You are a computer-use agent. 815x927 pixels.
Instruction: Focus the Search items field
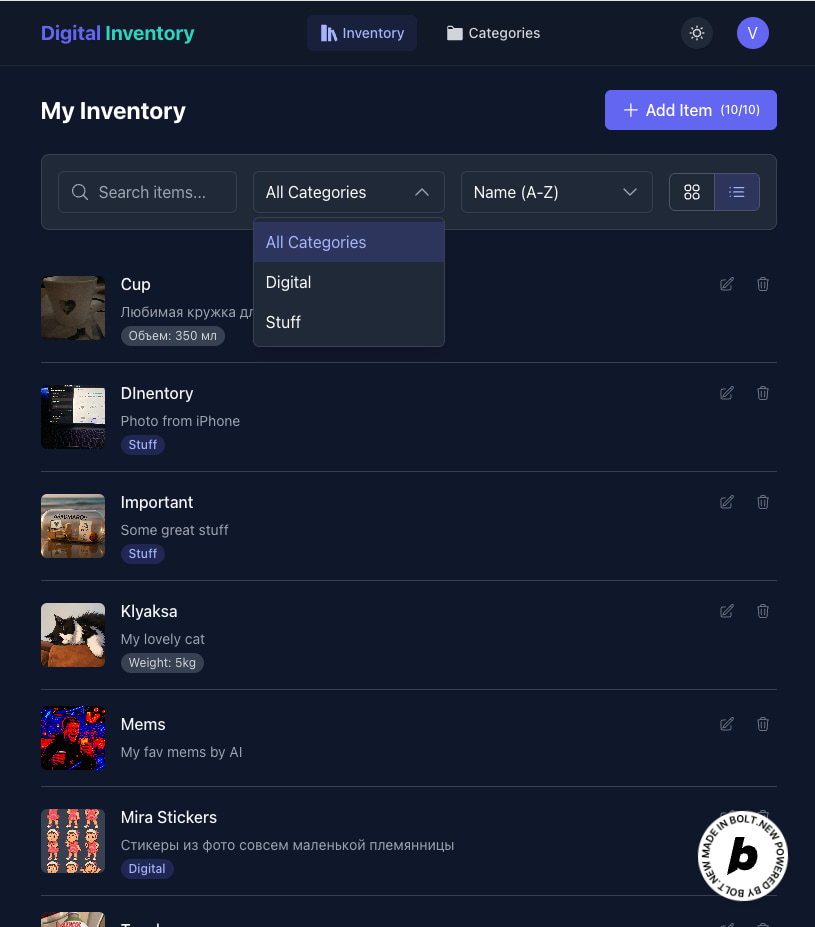(147, 192)
